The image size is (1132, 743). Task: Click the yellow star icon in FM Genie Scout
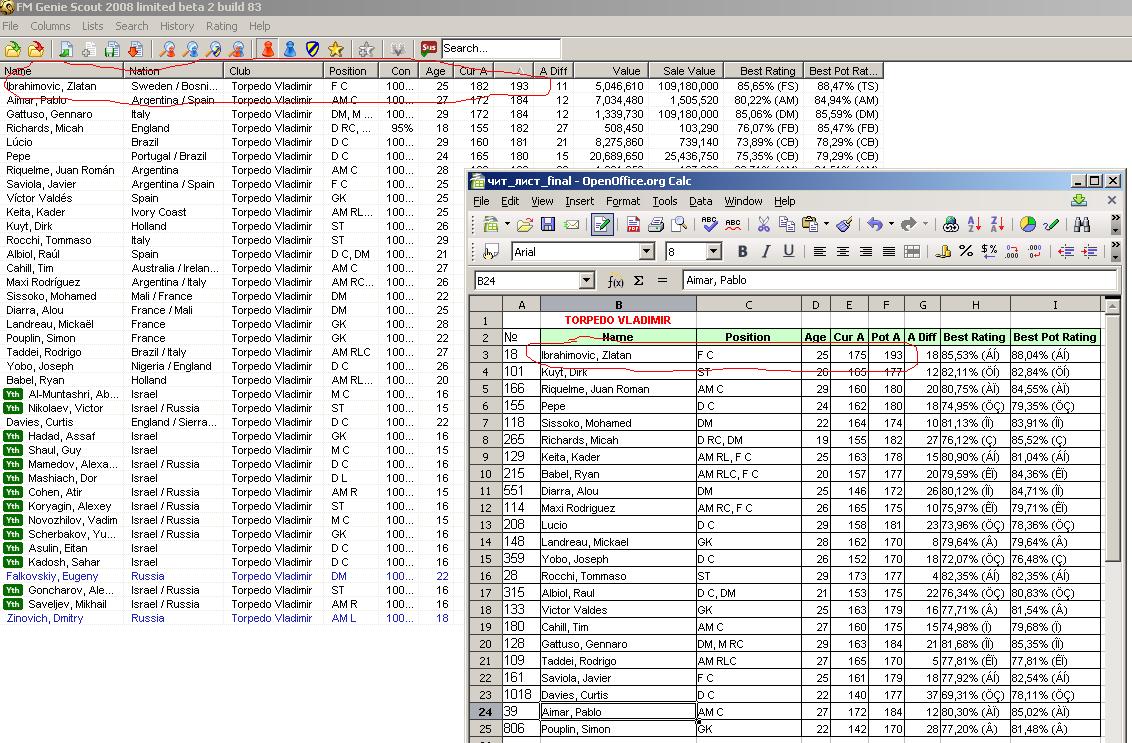(336, 48)
